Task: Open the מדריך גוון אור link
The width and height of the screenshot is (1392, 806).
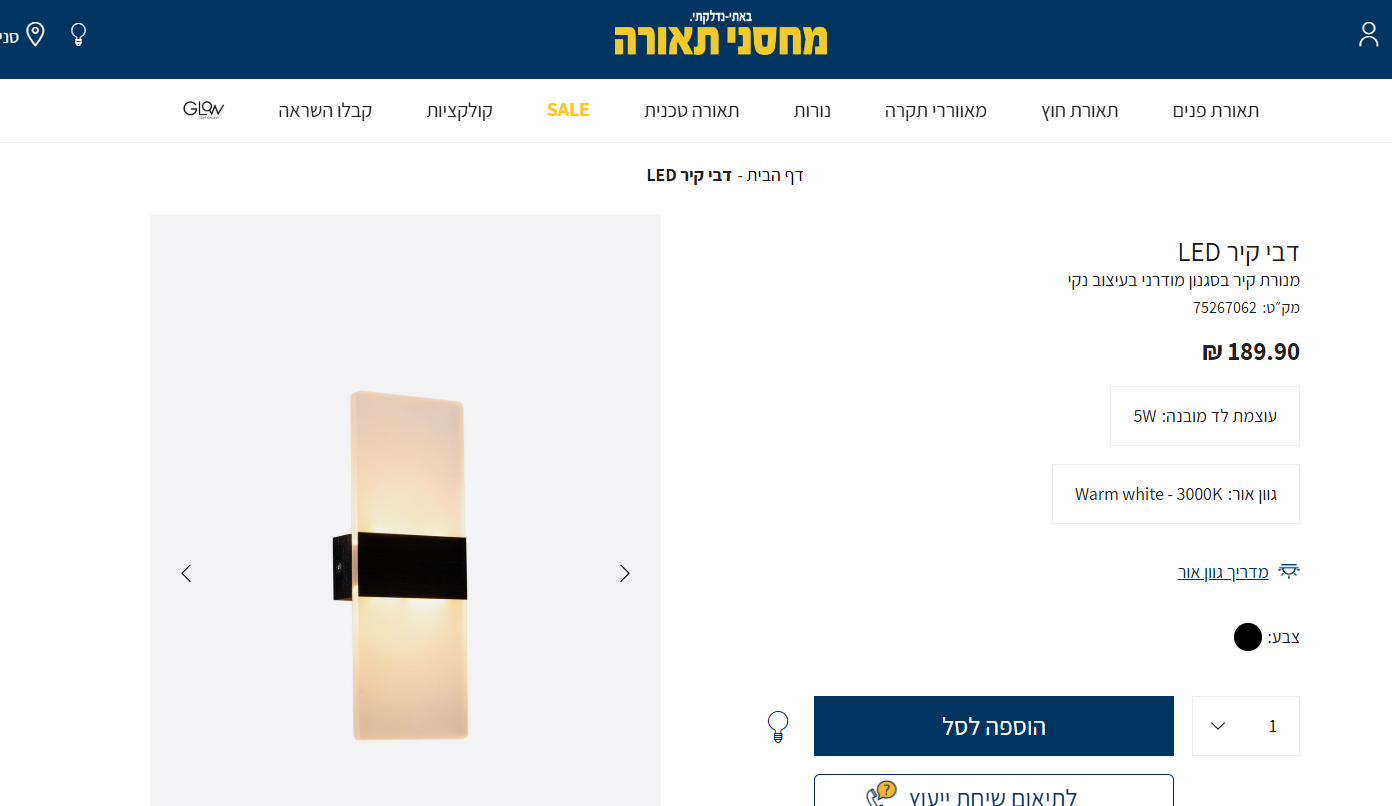Action: coord(1223,572)
